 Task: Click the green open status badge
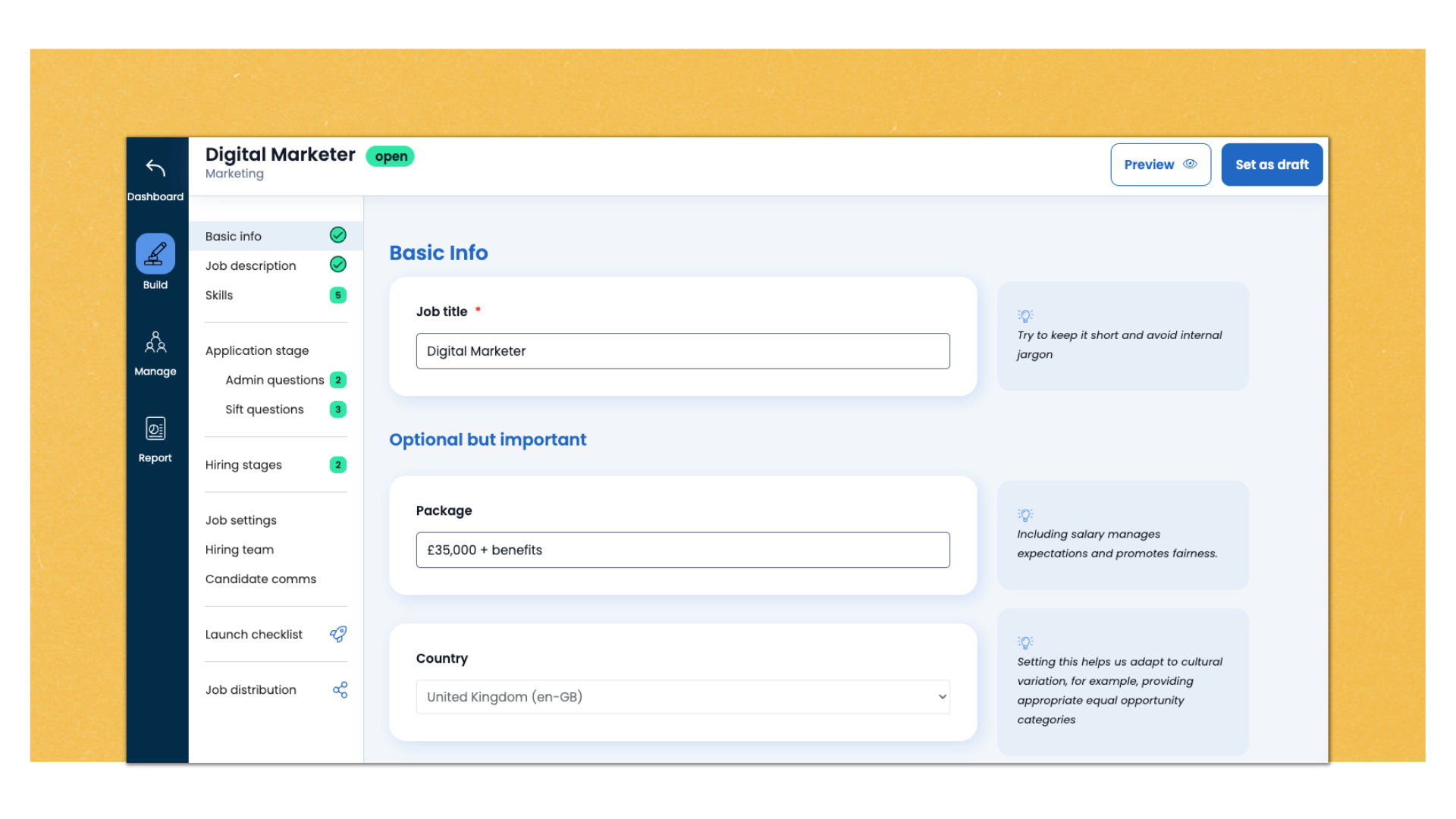tap(390, 156)
